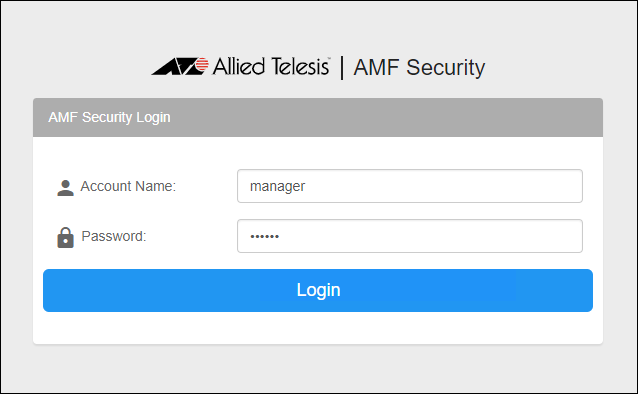Click the Password label
The image size is (638, 394).
114,236
